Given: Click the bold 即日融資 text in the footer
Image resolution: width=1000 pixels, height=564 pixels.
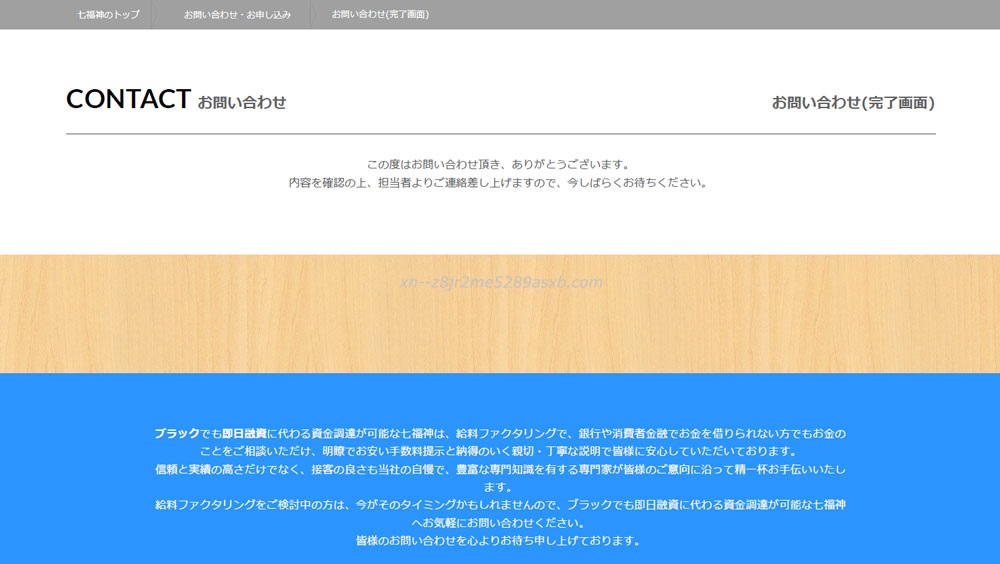Looking at the screenshot, I should pos(244,433).
